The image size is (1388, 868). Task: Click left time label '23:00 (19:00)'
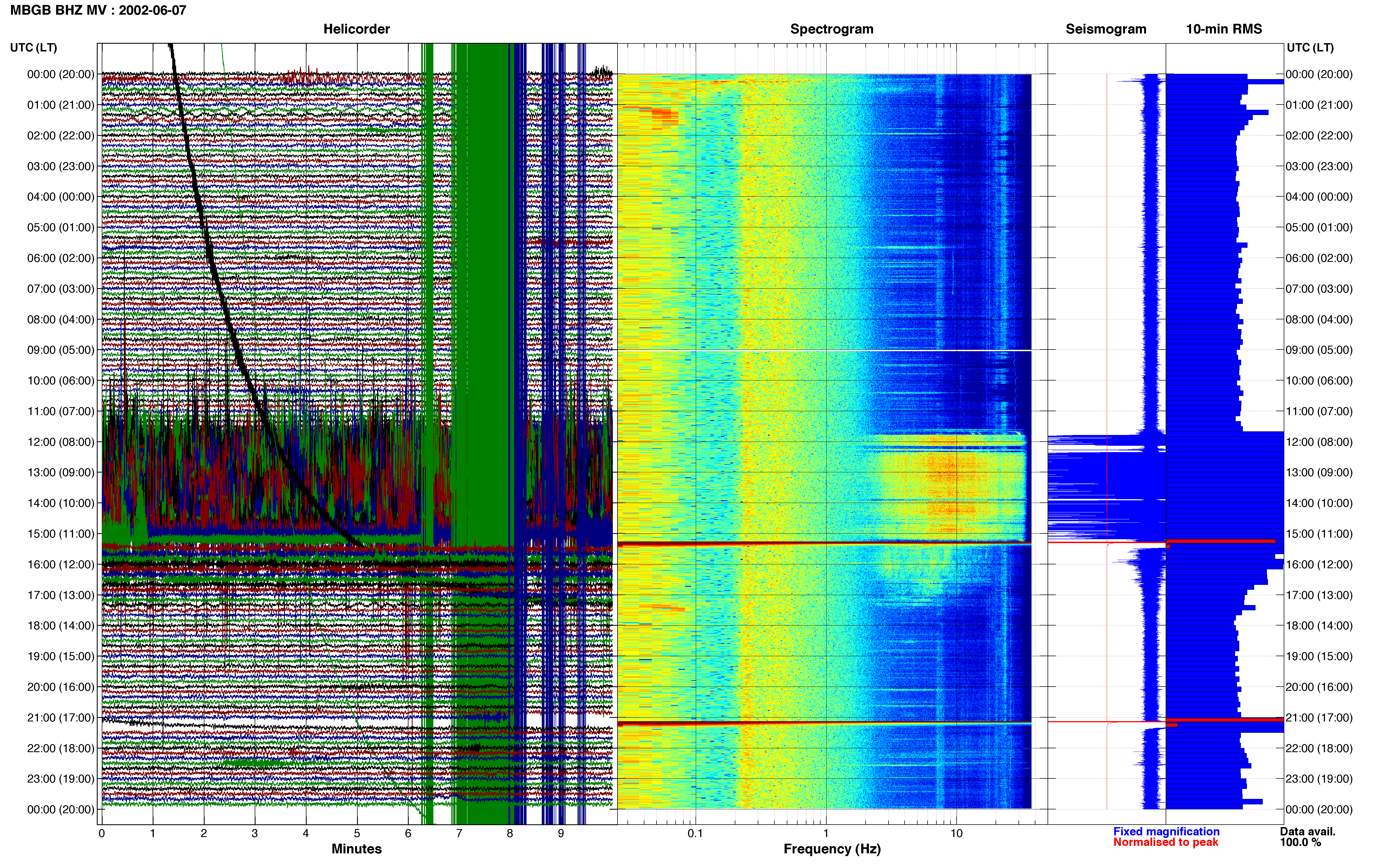point(61,778)
